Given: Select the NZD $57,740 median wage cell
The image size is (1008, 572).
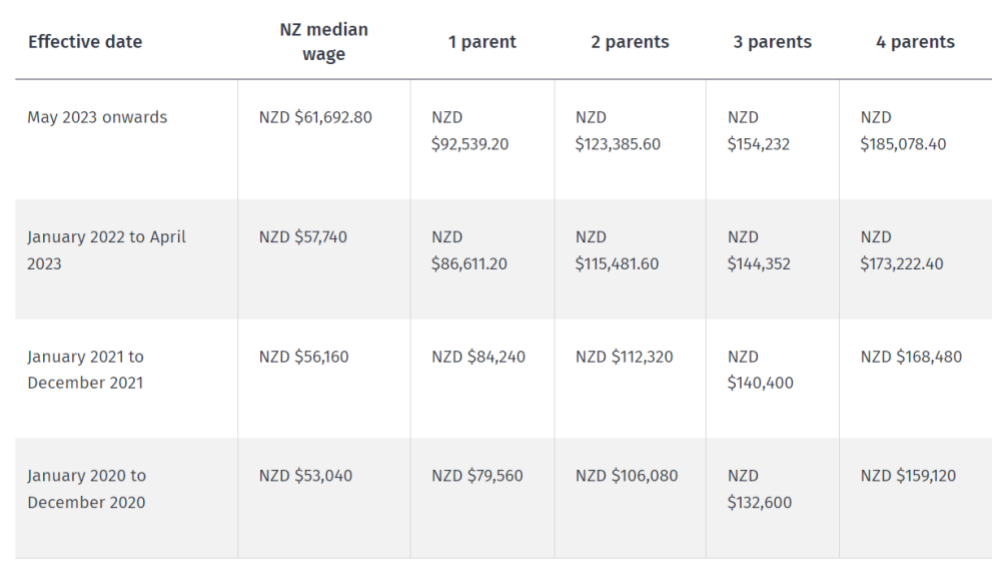Looking at the screenshot, I should (303, 237).
